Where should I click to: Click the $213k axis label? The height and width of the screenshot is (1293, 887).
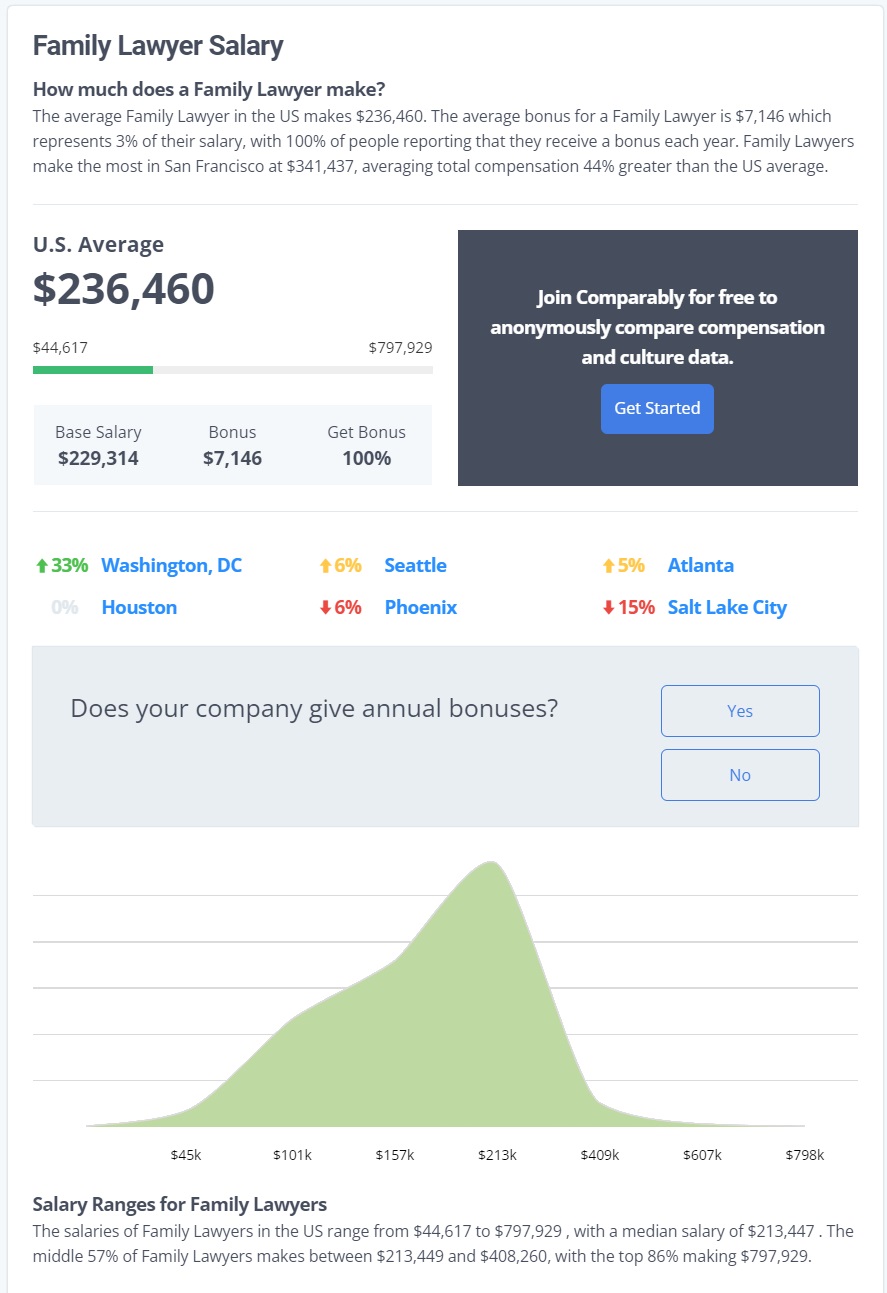[x=498, y=1154]
